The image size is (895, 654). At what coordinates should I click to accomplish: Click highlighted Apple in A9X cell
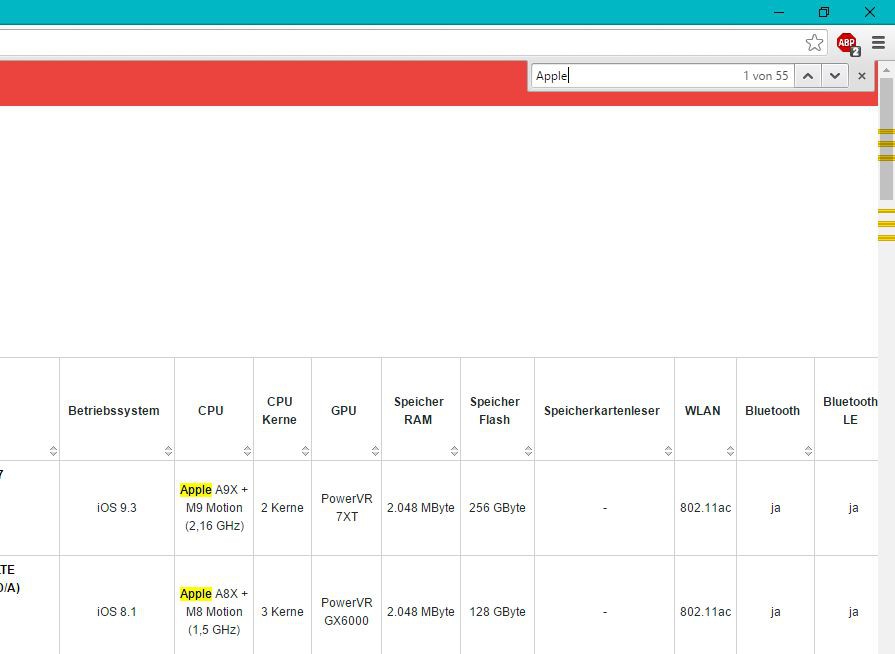[196, 490]
